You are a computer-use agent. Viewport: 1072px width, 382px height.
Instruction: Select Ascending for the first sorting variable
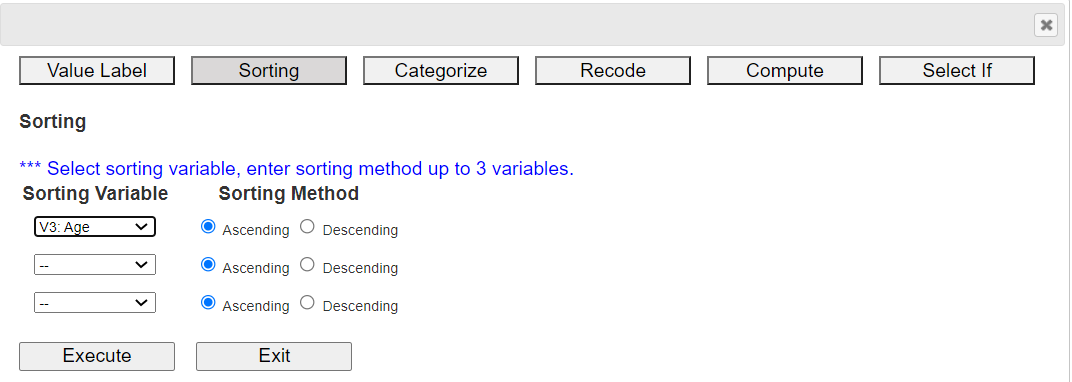point(208,227)
